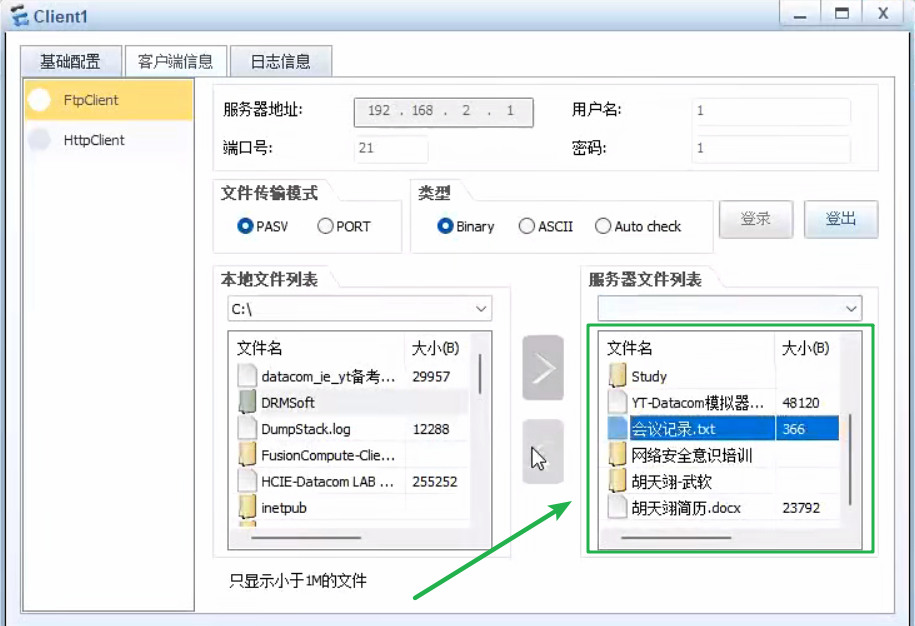
Task: Select inetpub in local file list
Action: pos(284,508)
